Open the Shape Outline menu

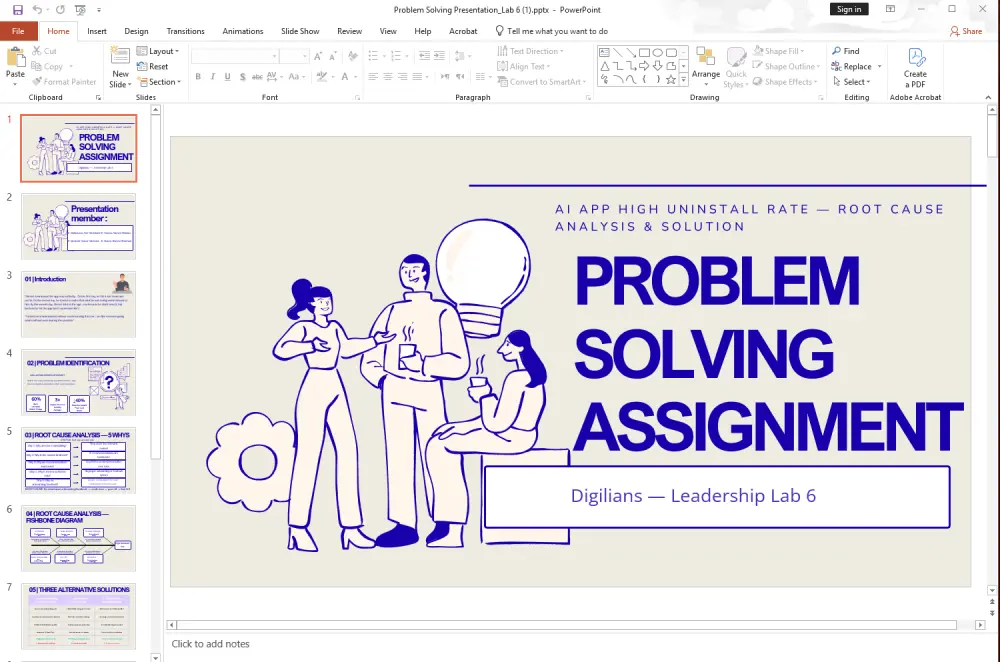tap(786, 66)
